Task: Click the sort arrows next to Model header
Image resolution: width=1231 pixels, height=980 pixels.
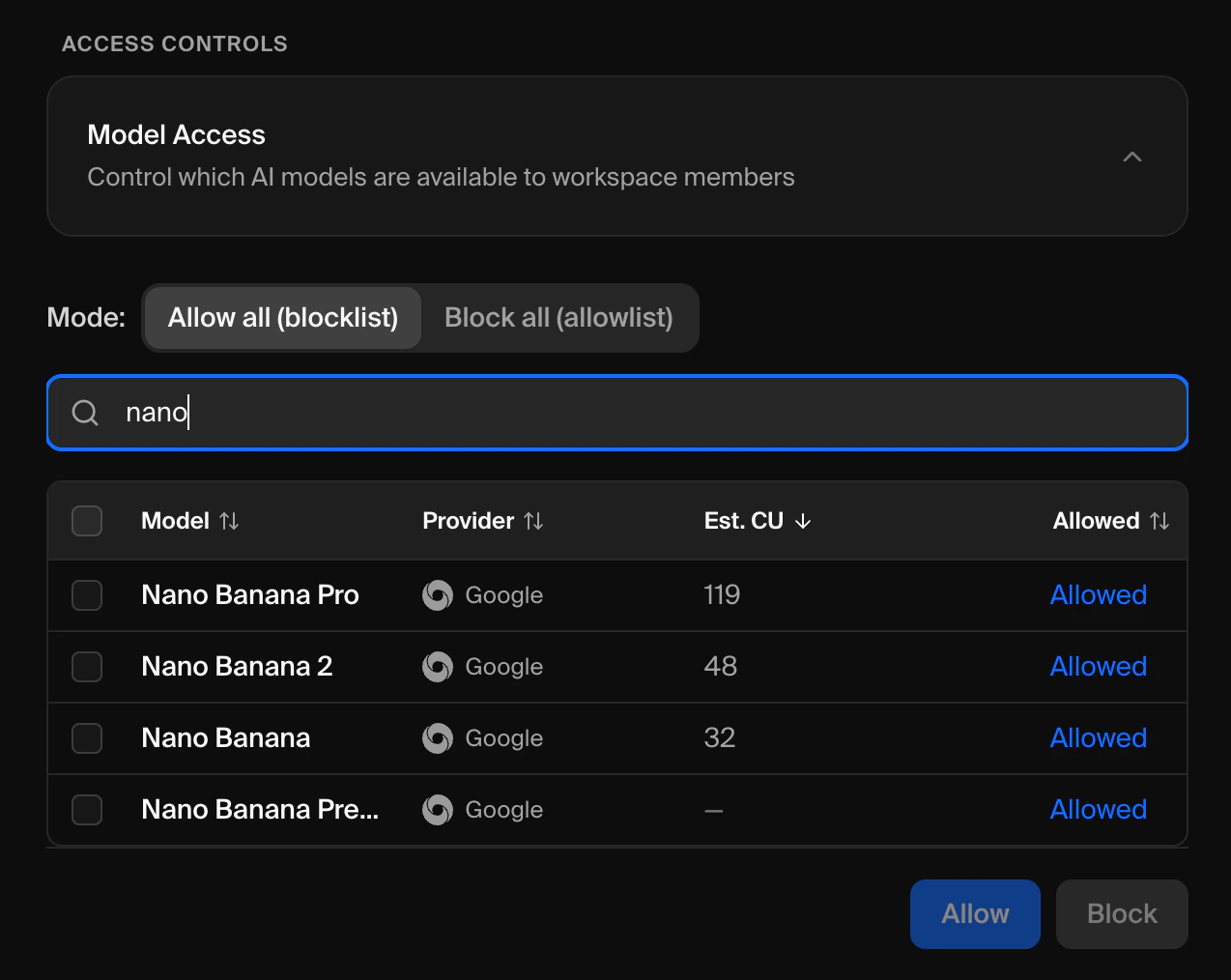Action: coord(230,520)
